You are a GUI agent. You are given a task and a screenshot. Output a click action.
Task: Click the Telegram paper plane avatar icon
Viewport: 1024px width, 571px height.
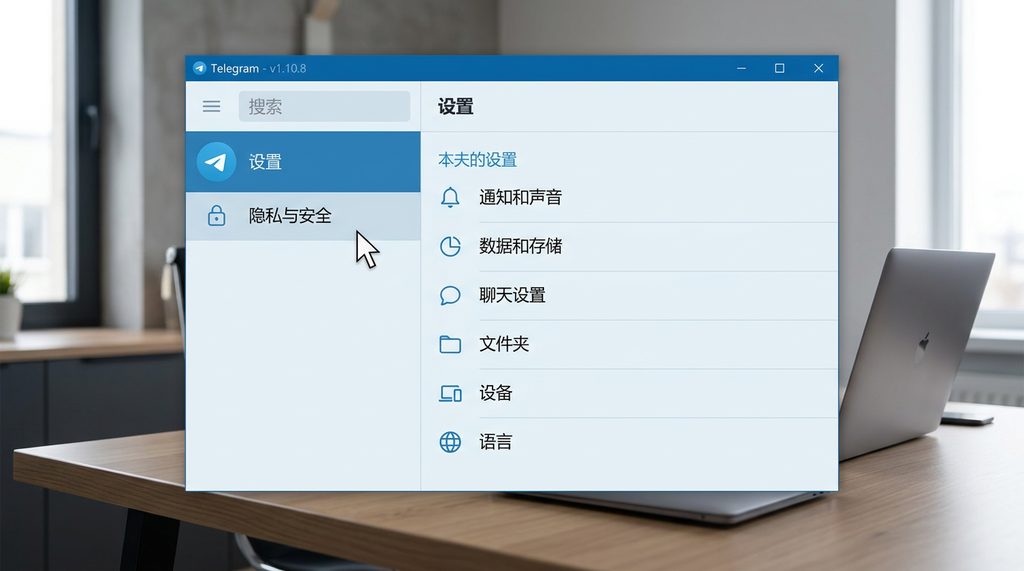coord(216,161)
